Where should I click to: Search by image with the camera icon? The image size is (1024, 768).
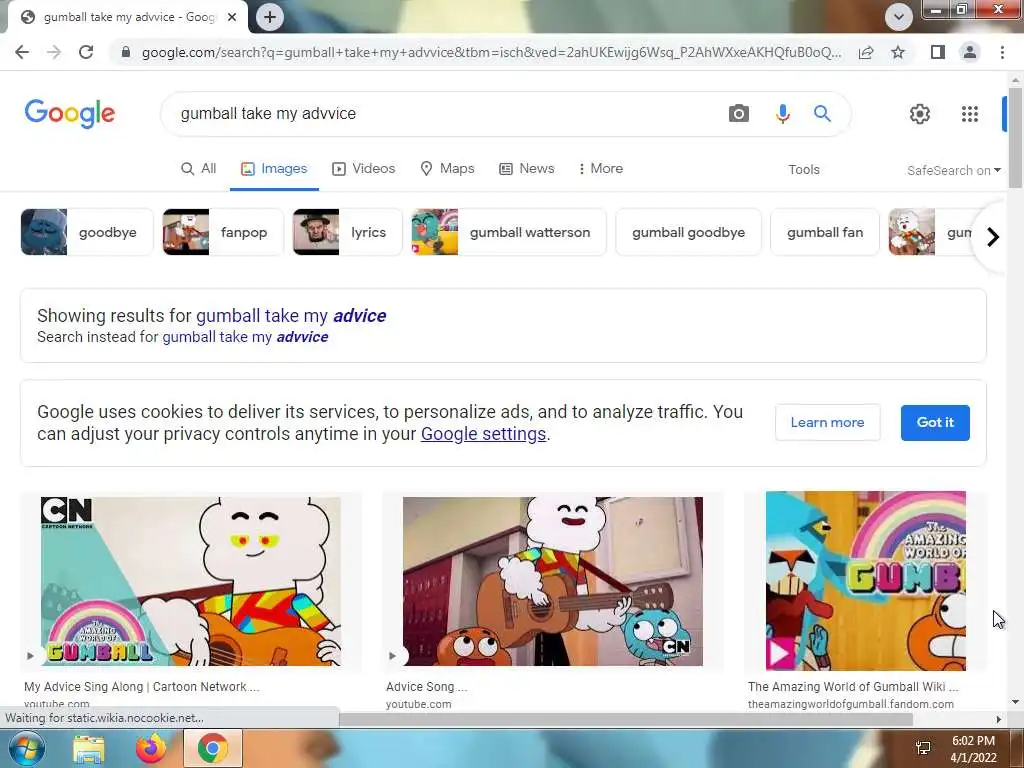739,114
